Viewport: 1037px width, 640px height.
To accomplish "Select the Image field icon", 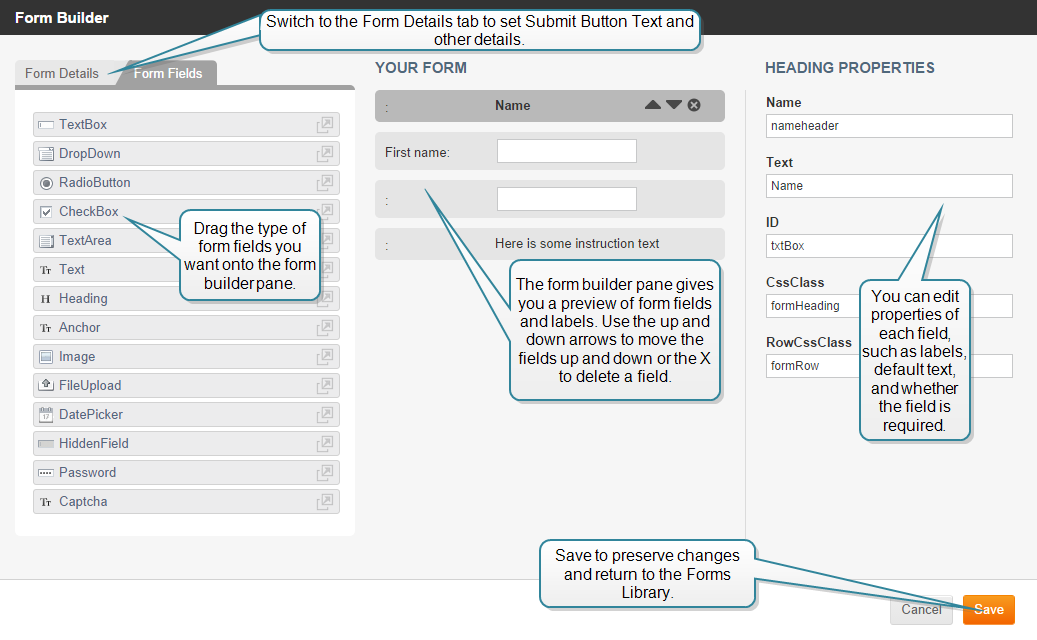I will click(46, 357).
